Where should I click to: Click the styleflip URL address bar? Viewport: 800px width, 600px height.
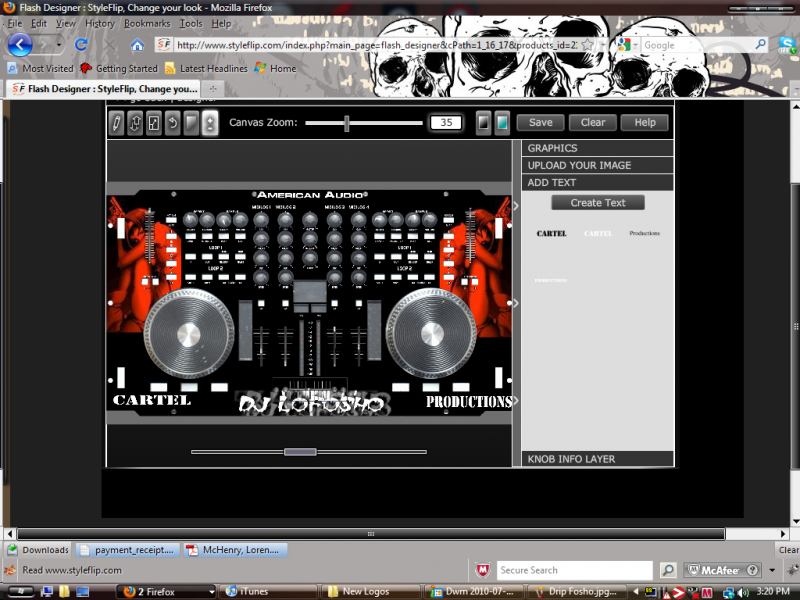click(377, 45)
